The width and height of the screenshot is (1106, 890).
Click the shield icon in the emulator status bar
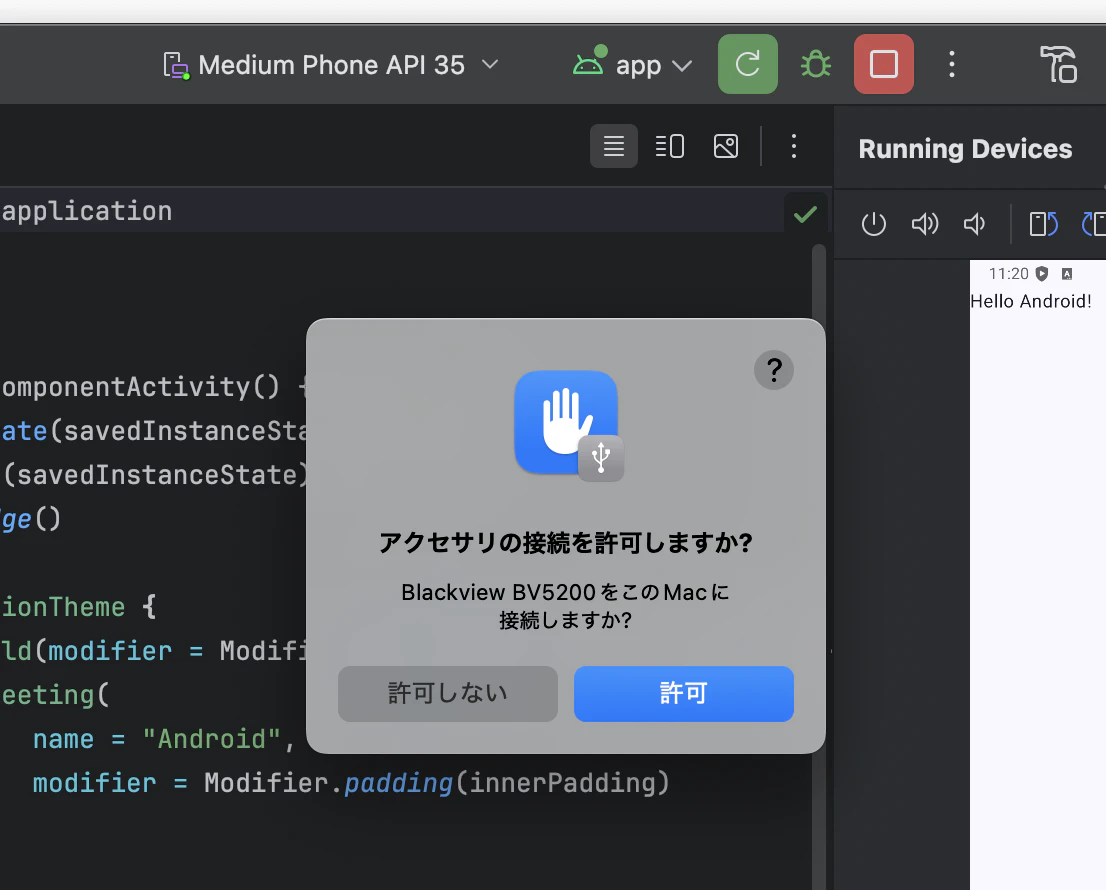[1042, 274]
